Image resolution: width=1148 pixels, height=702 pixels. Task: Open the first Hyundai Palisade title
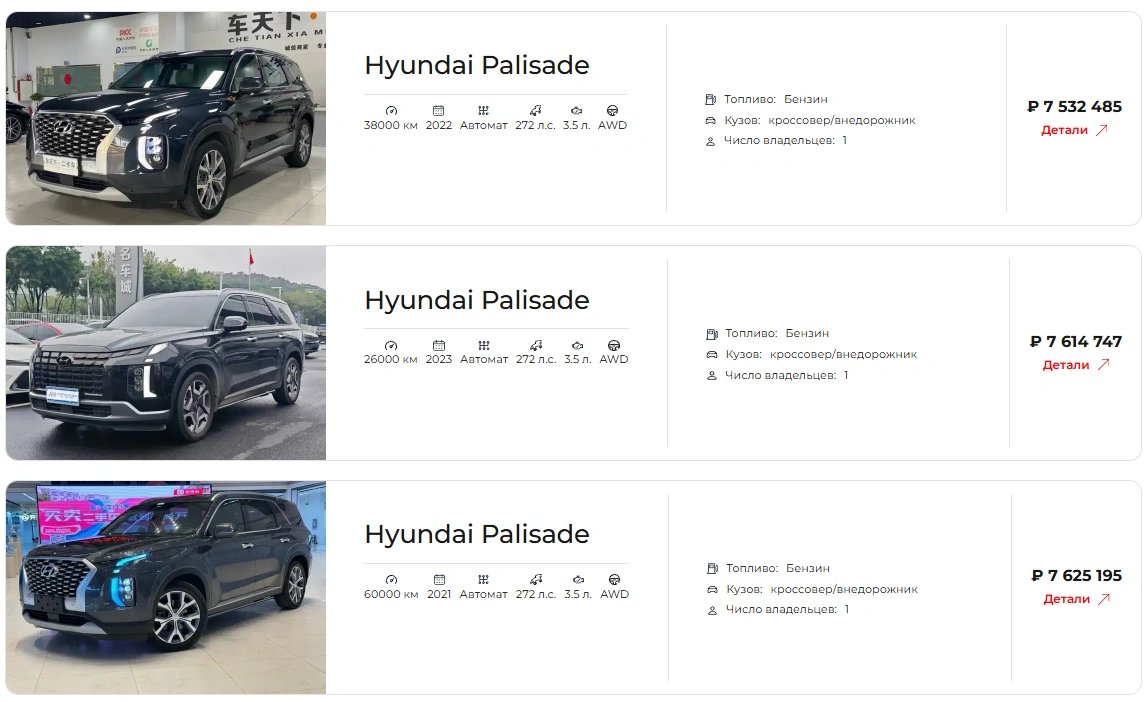click(477, 65)
